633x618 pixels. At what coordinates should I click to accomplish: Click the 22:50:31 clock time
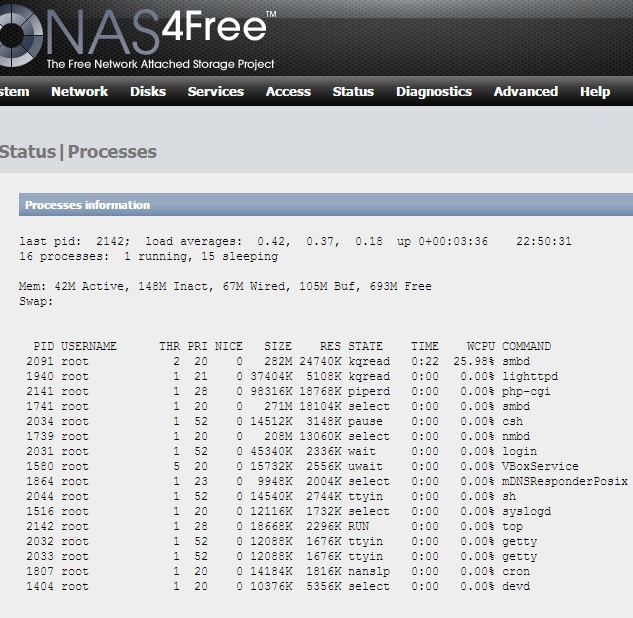click(544, 241)
